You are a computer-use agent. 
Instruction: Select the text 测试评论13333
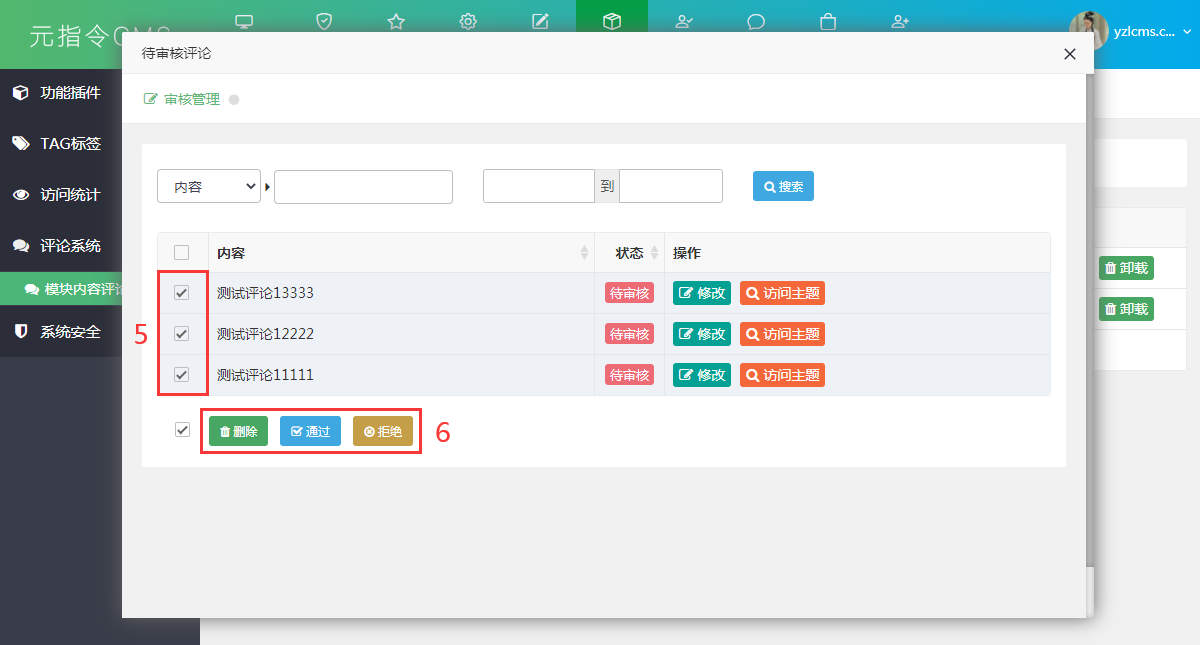265,293
